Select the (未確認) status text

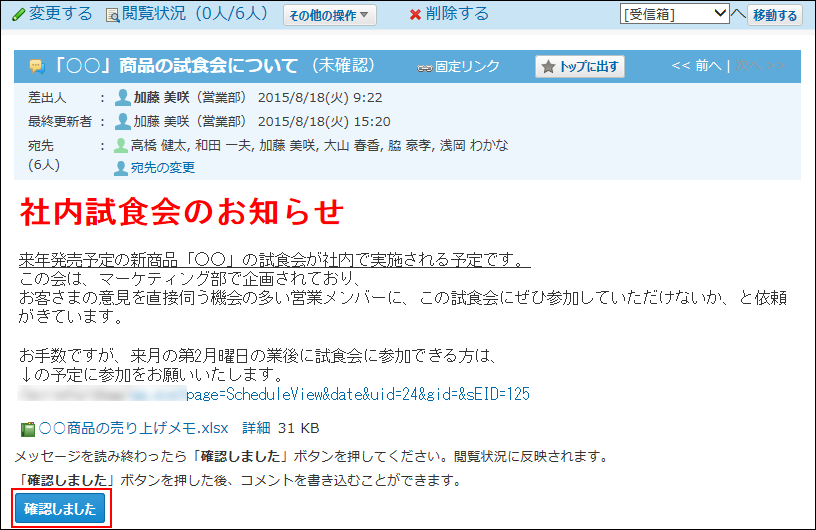coord(343,65)
